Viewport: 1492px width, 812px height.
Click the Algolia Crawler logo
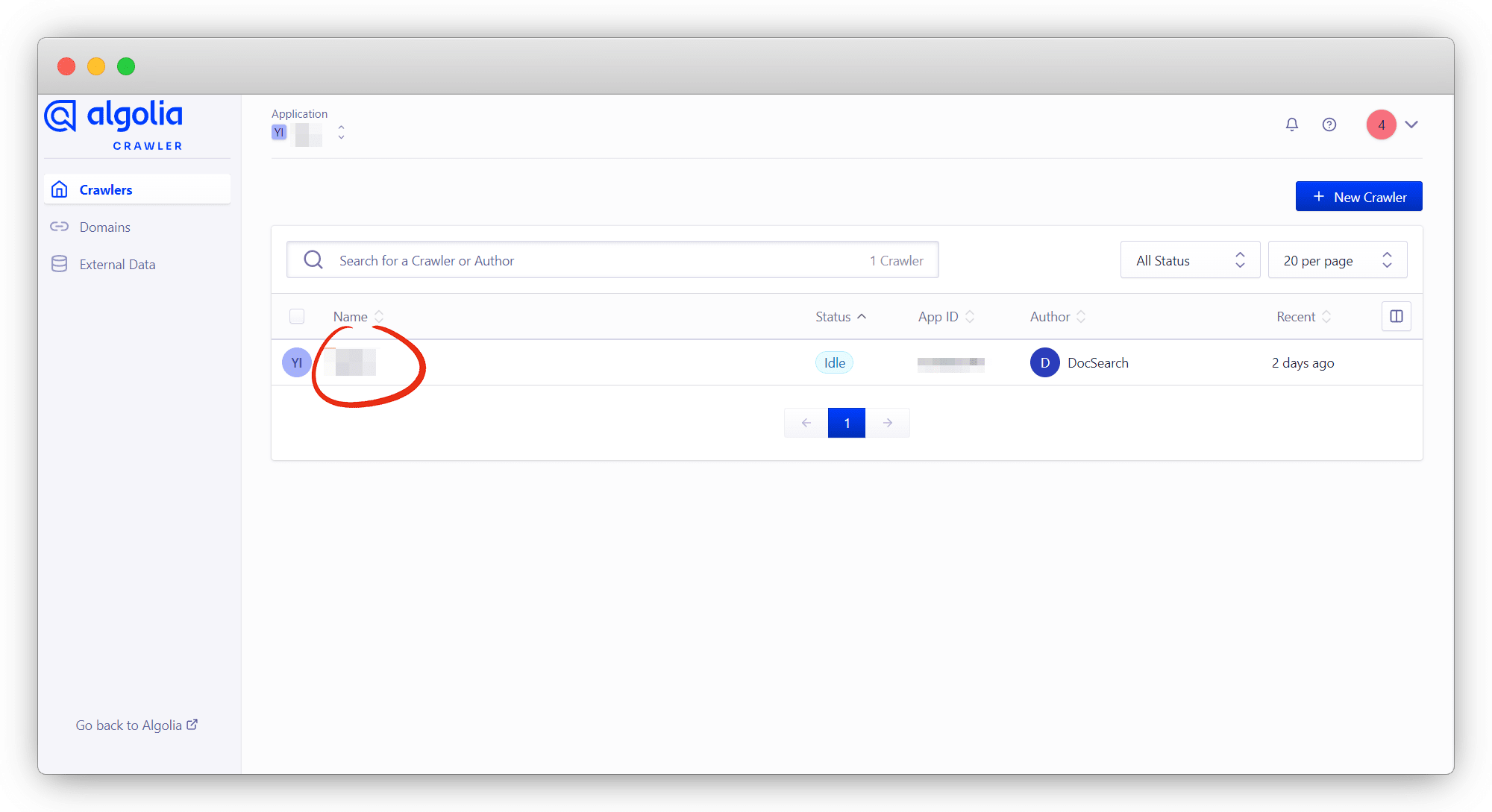pos(113,125)
